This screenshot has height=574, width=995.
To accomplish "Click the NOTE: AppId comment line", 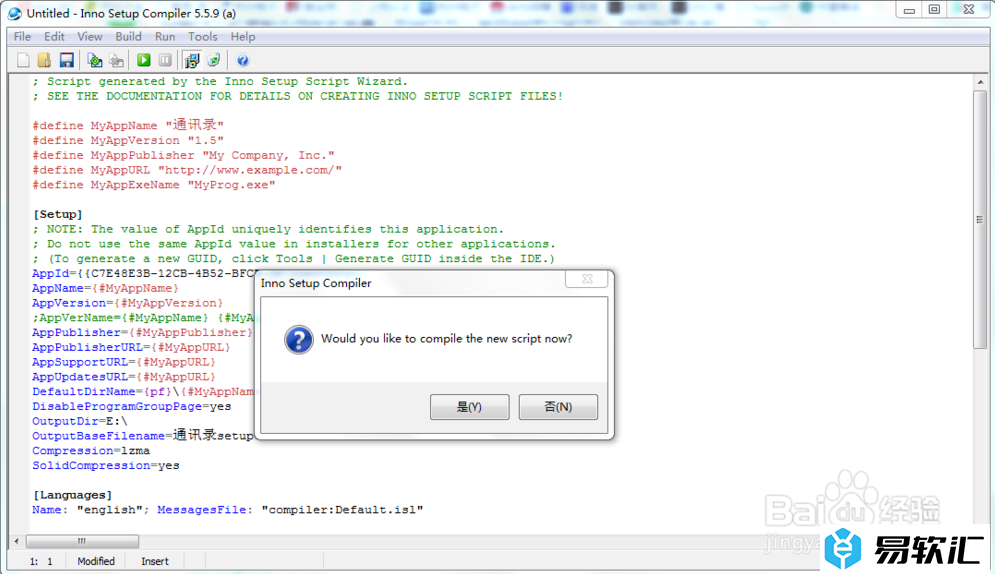I will 268,229.
